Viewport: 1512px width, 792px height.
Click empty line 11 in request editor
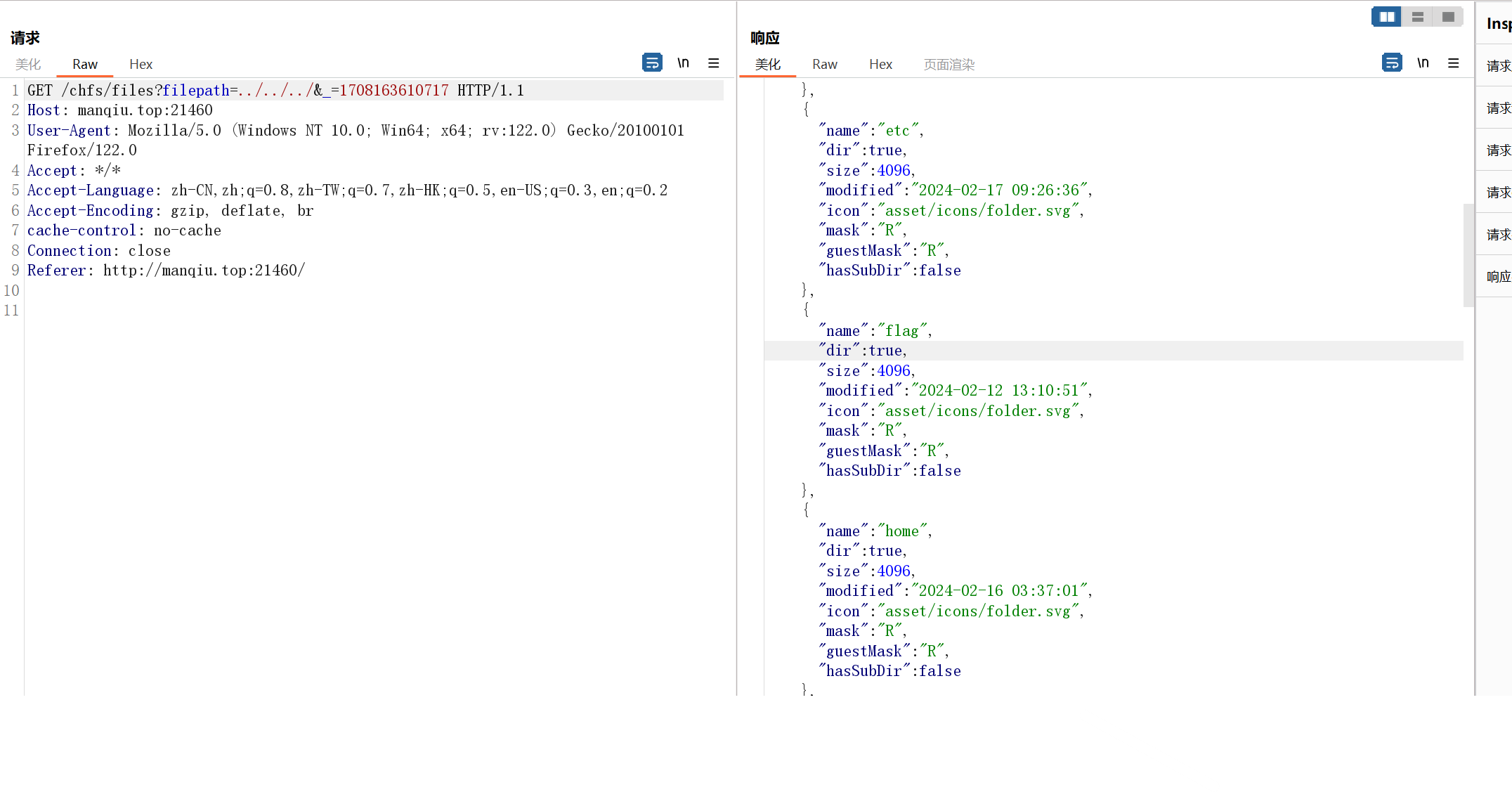(x=372, y=311)
